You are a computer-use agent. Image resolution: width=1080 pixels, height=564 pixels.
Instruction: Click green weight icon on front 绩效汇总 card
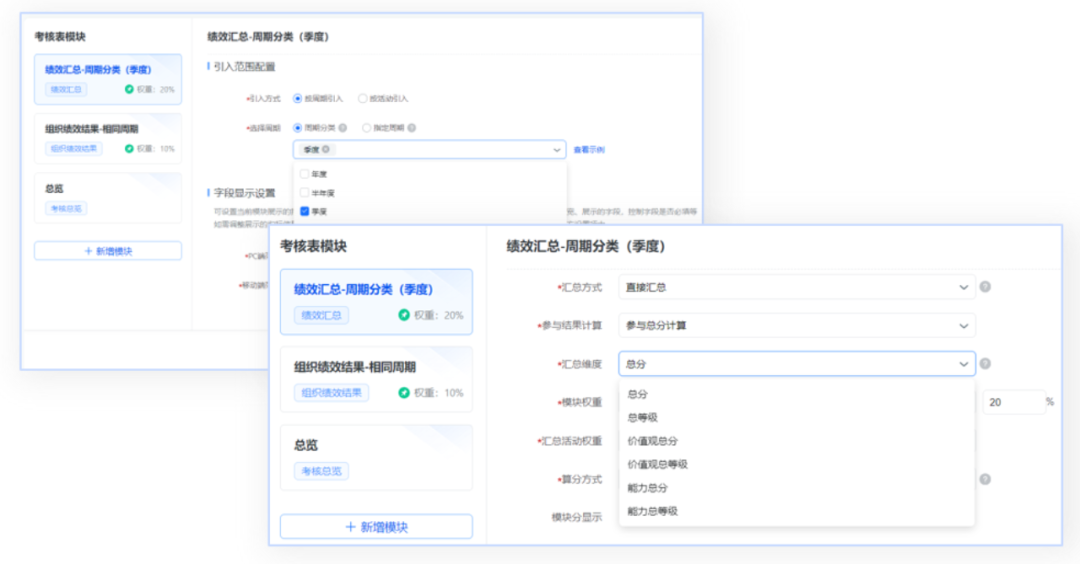pyautogui.click(x=404, y=315)
